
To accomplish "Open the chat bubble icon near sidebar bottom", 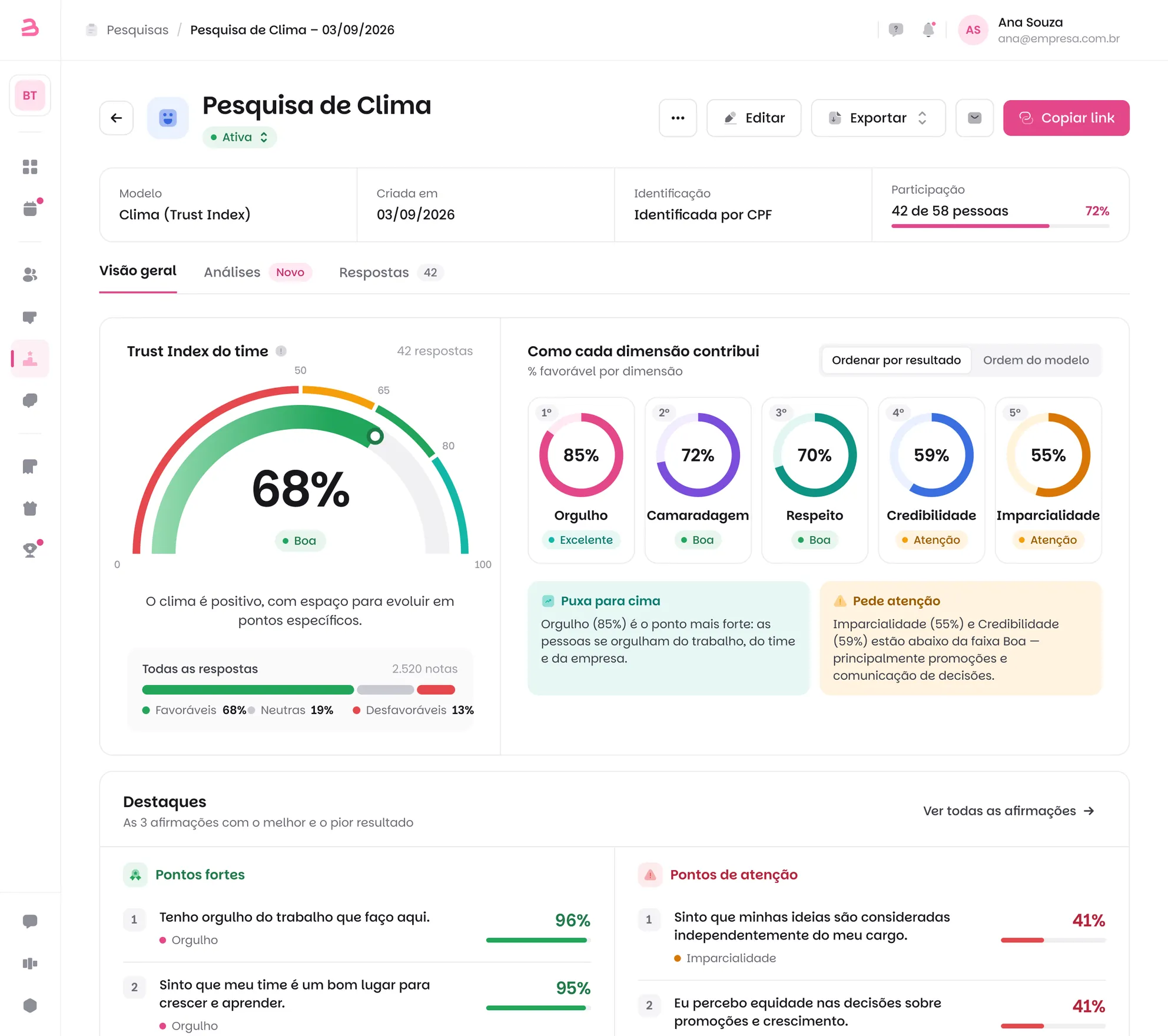I will [x=30, y=921].
